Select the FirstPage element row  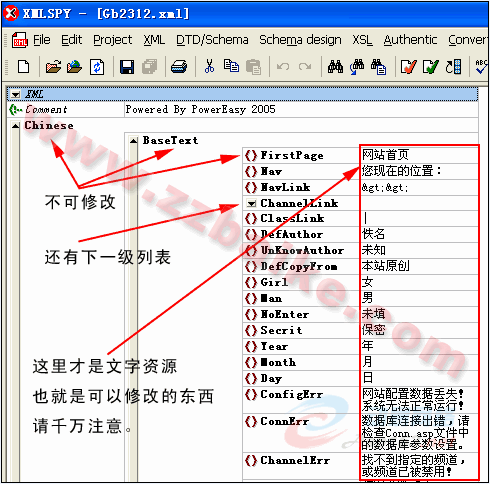360,155
